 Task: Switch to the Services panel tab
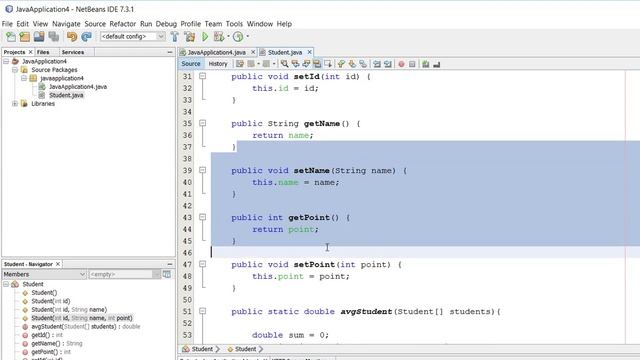pyautogui.click(x=73, y=52)
